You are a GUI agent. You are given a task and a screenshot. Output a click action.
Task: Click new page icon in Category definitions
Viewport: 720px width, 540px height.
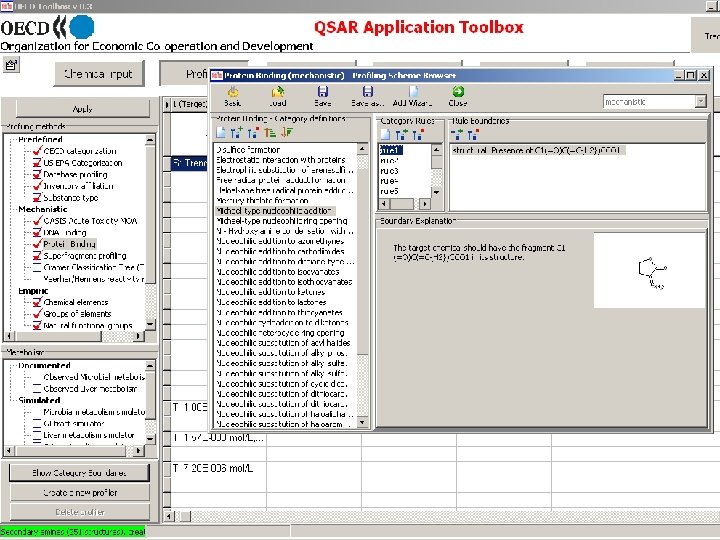(221, 133)
